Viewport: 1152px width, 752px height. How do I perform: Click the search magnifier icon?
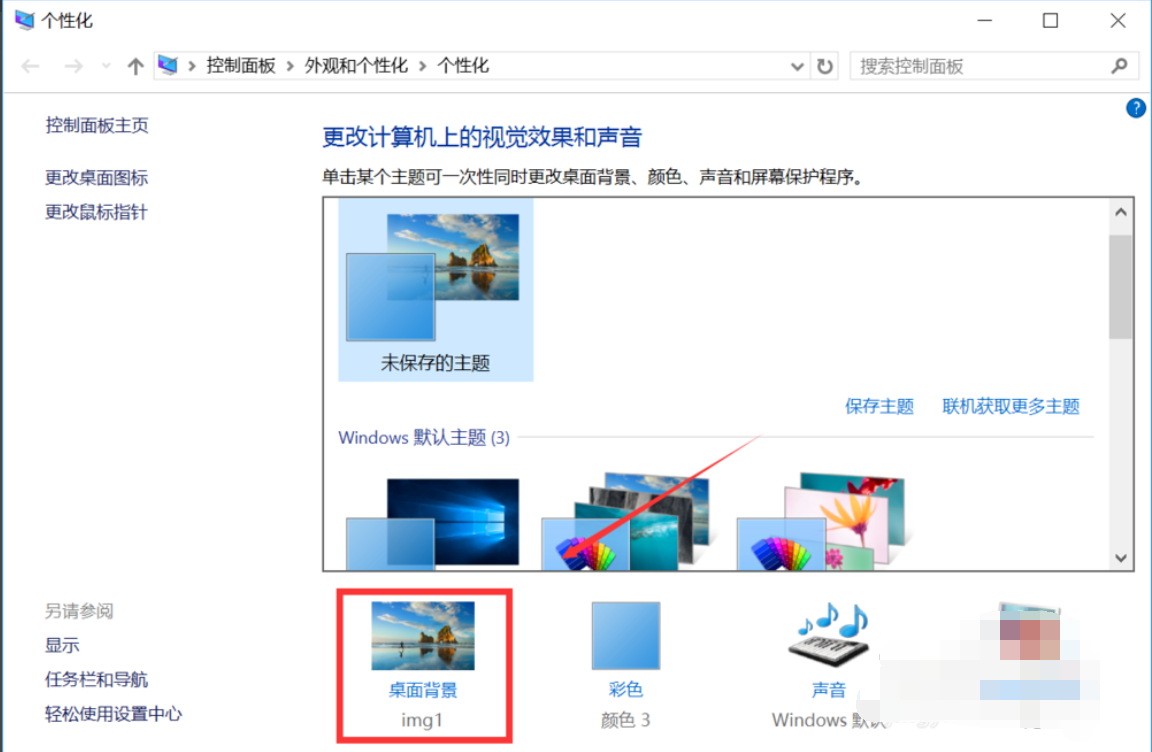1120,65
